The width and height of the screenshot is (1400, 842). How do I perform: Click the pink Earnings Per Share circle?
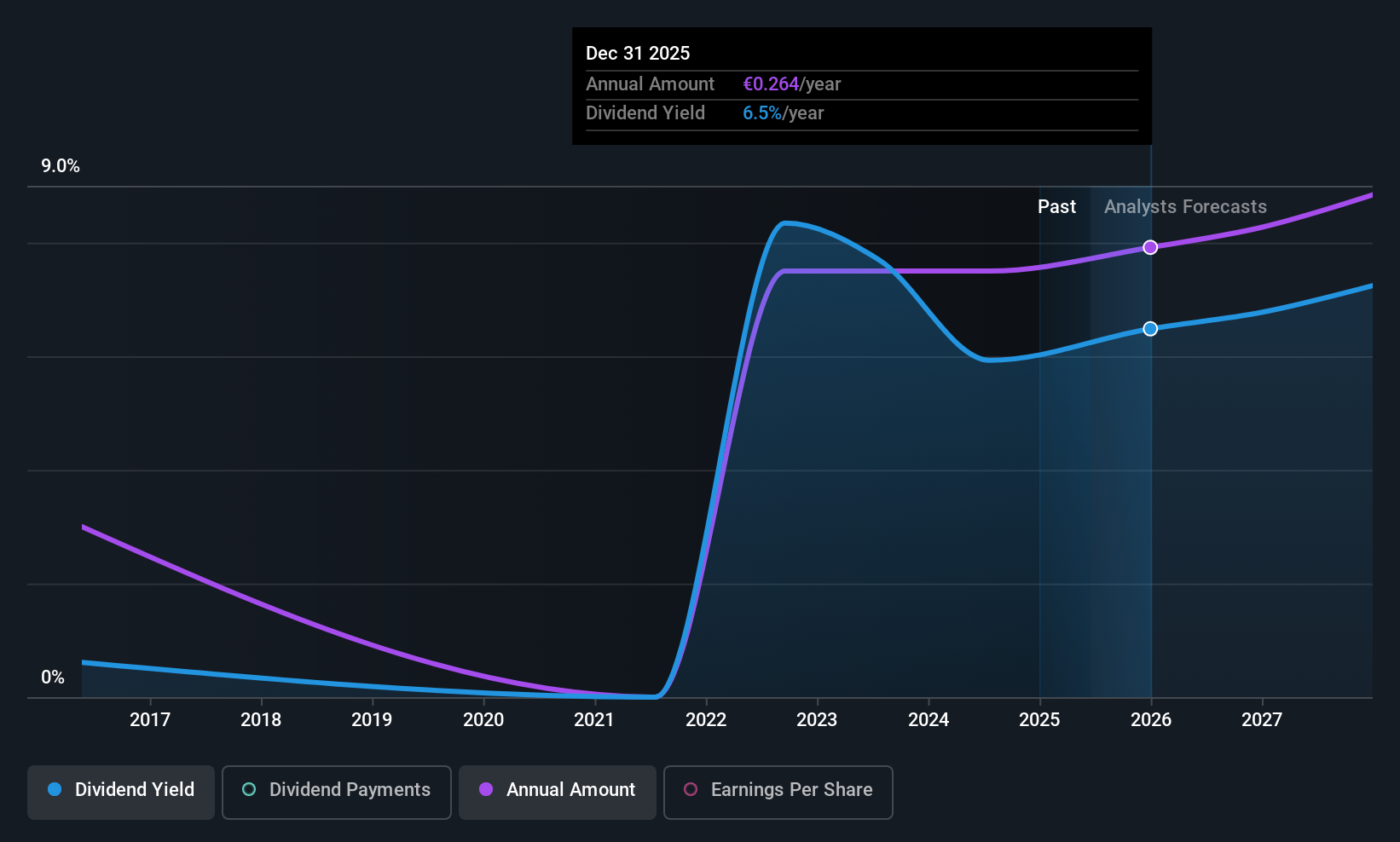click(691, 789)
